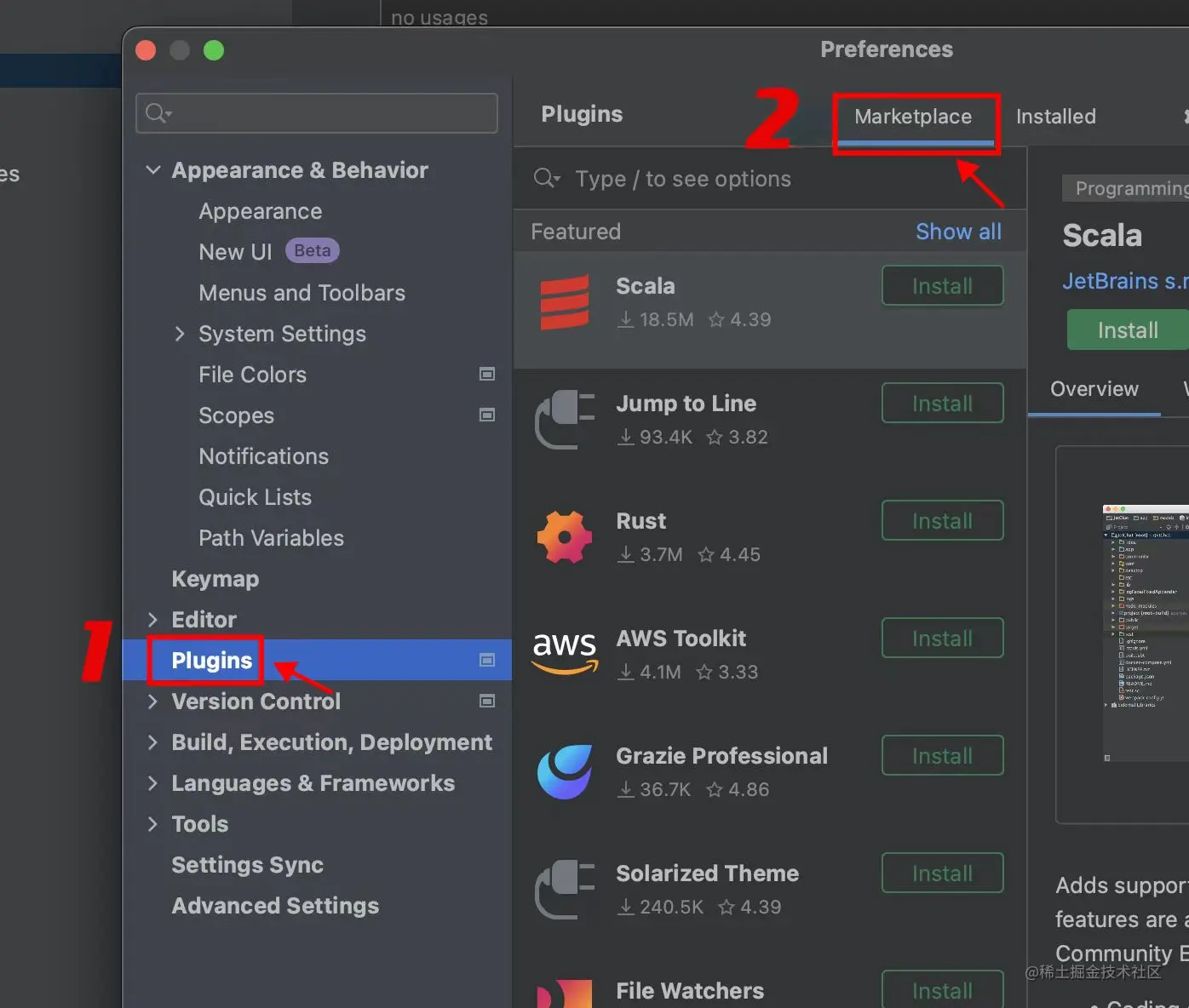Open Settings Sync page
The height and width of the screenshot is (1008, 1189).
click(248, 865)
